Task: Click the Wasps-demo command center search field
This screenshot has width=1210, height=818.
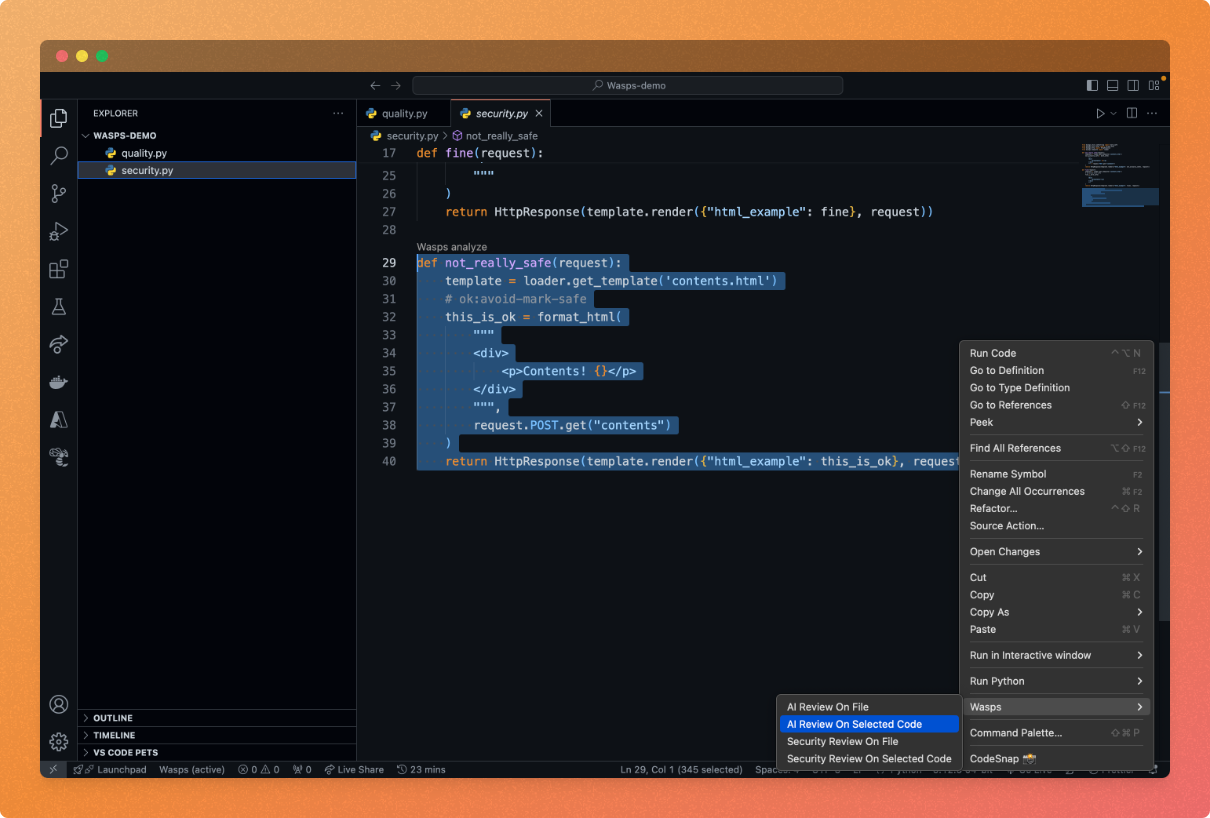Action: click(x=627, y=86)
